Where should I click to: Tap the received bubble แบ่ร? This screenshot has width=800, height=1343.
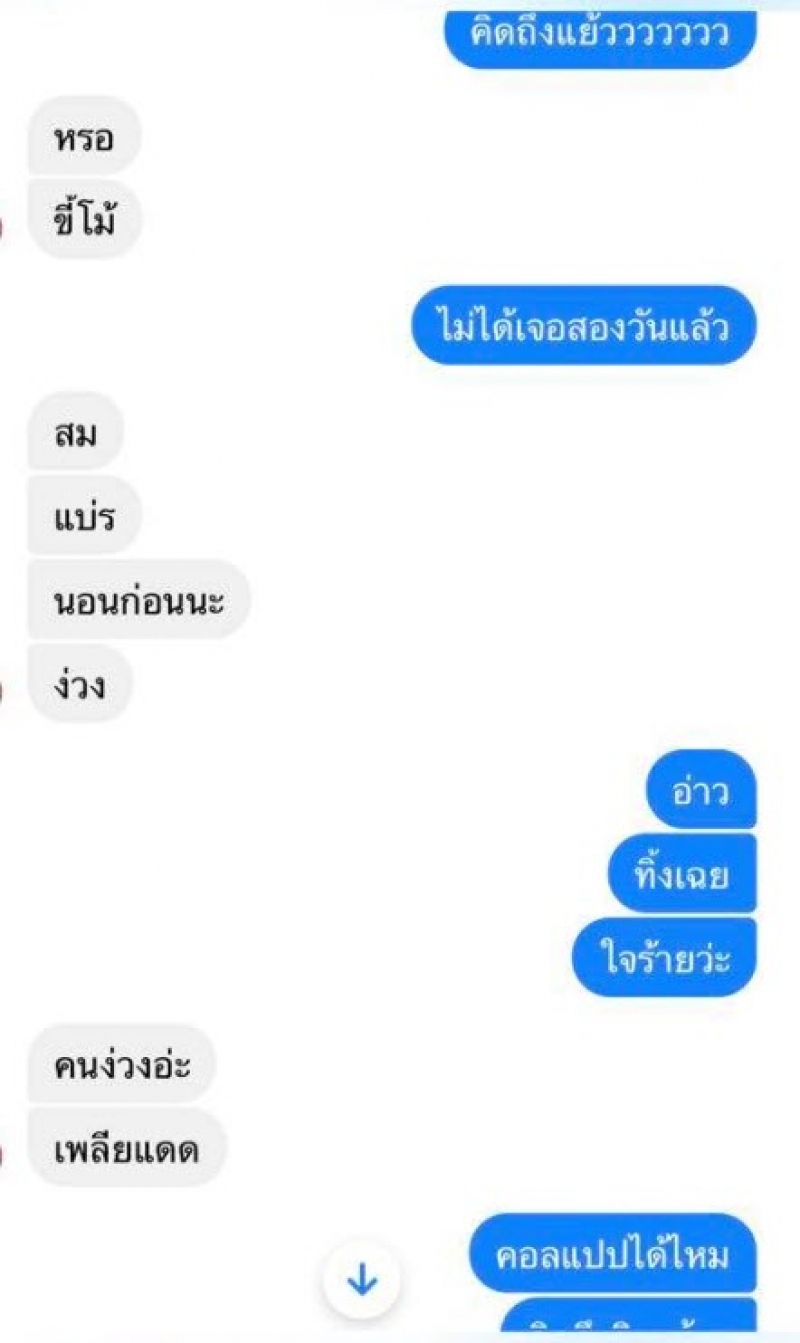pos(84,516)
